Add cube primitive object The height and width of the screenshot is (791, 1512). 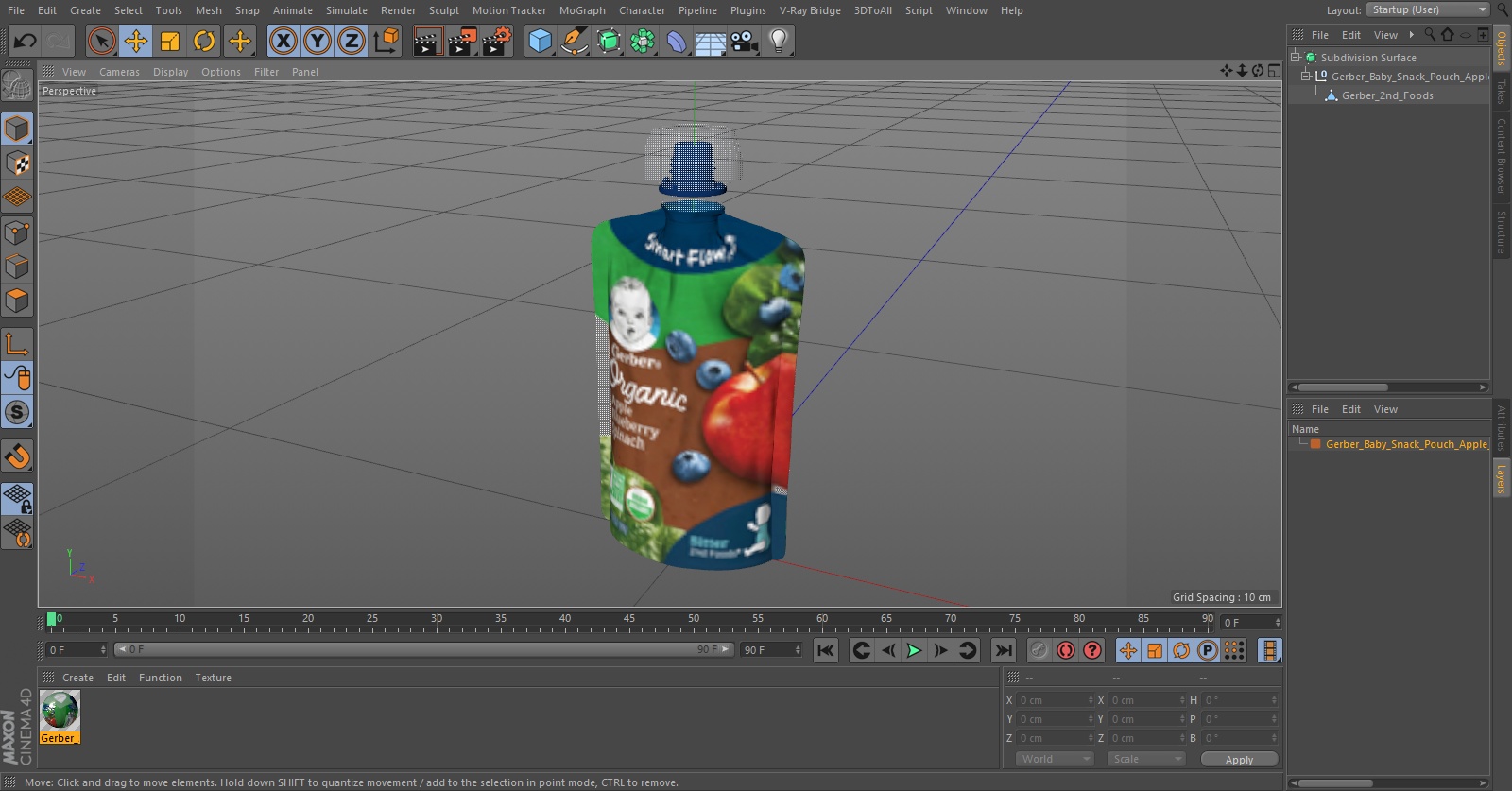point(540,41)
